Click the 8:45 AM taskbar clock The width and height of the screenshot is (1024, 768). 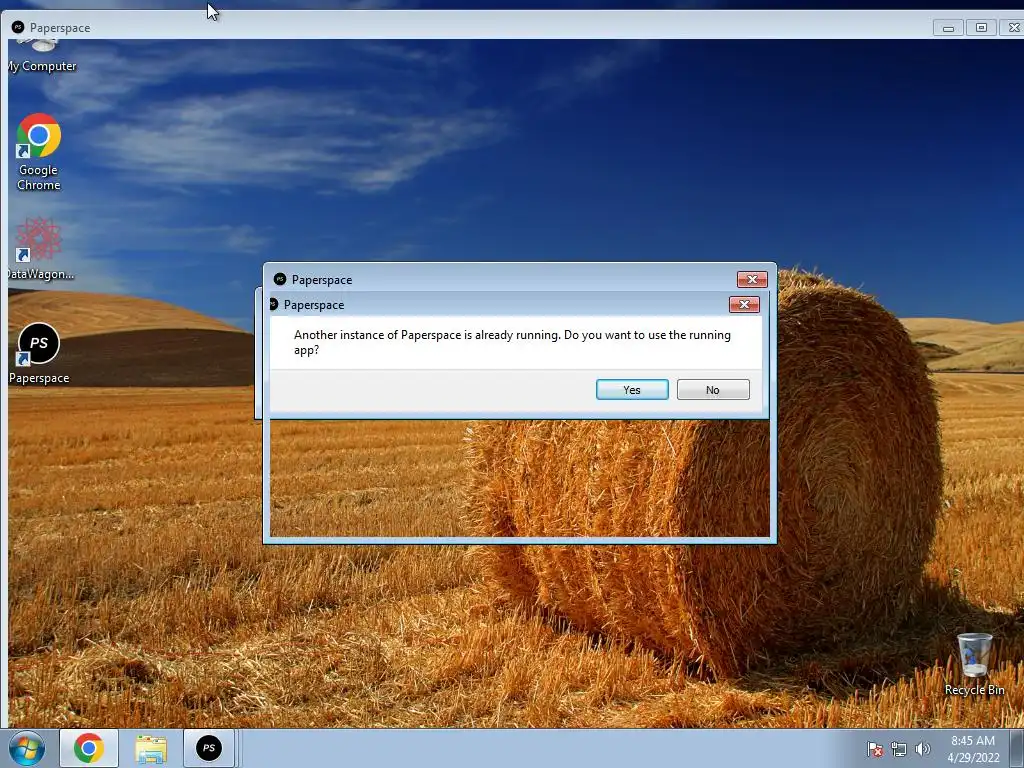(x=973, y=749)
